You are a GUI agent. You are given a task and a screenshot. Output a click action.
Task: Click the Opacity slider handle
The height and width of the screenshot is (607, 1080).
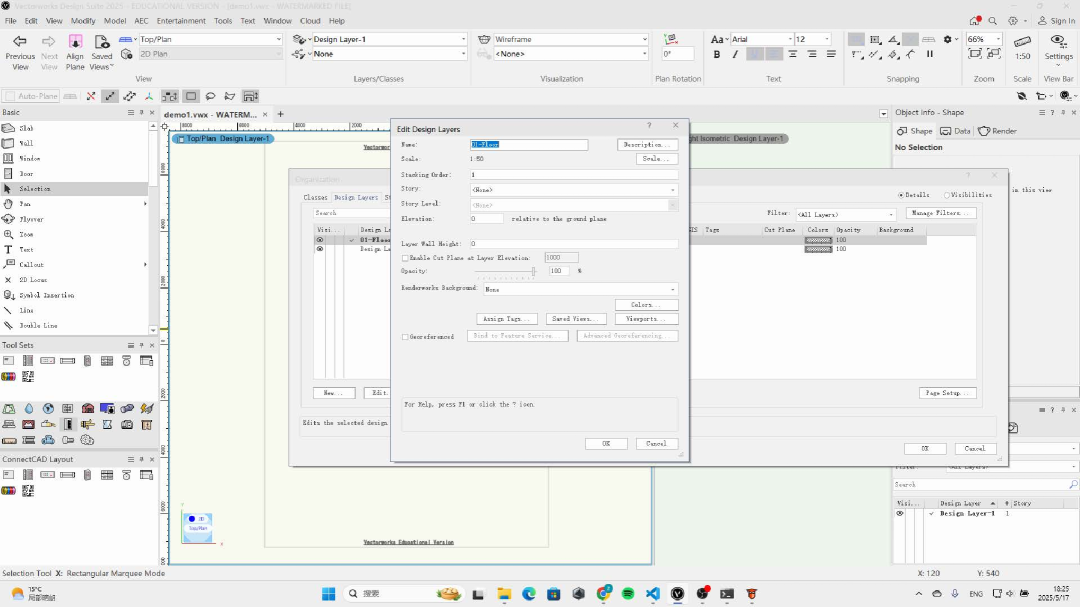pos(534,271)
